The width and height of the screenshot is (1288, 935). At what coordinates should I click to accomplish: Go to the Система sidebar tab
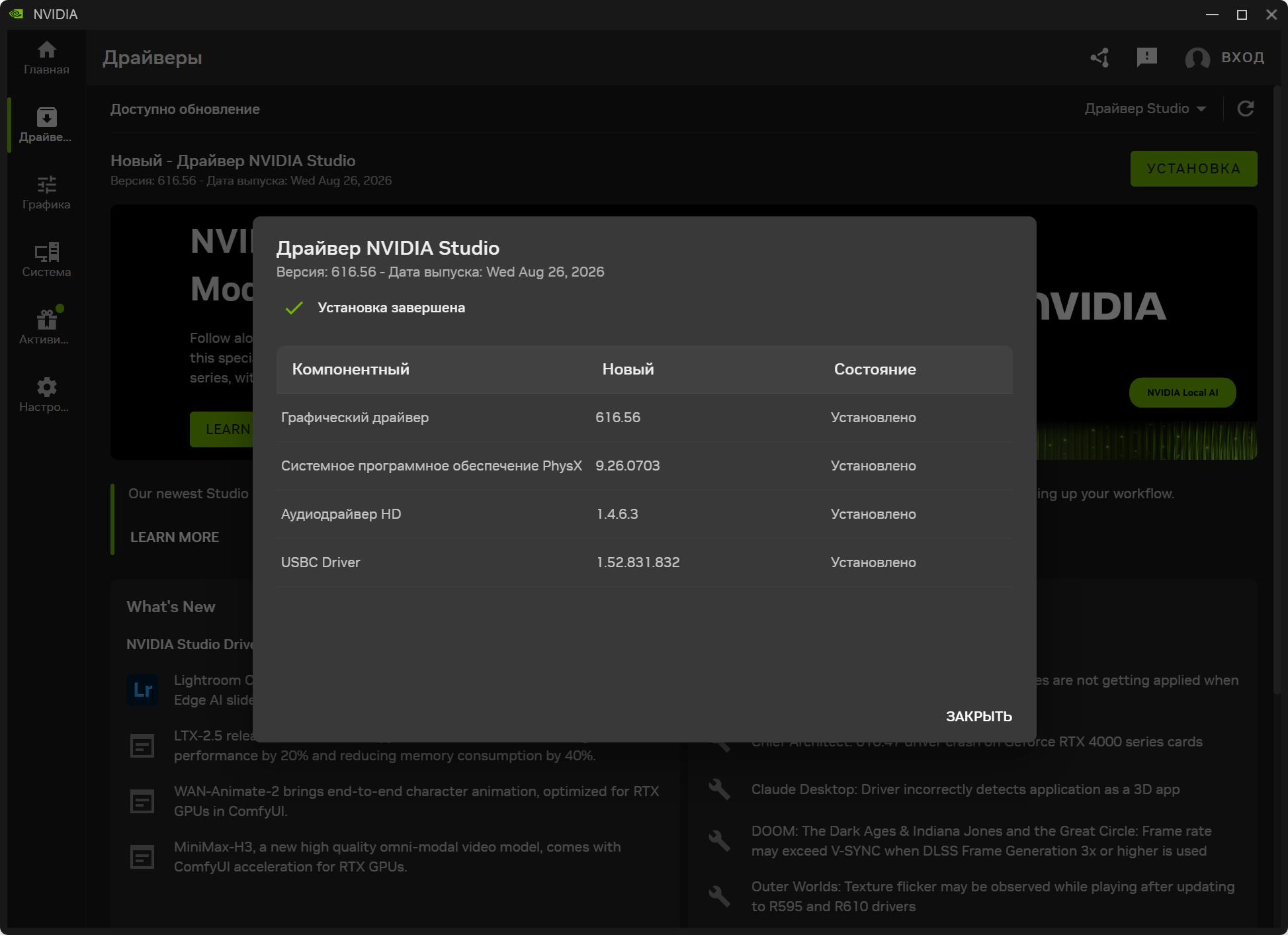(46, 260)
